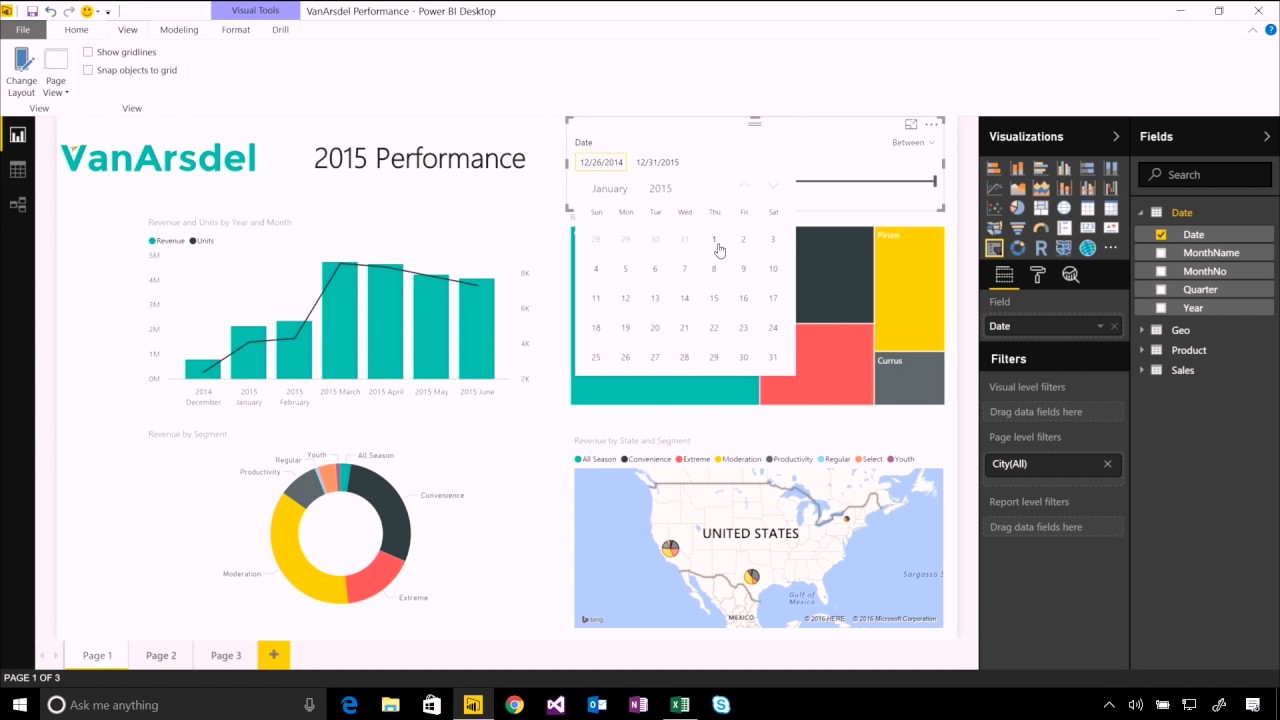Viewport: 1280px width, 720px height.
Task: Remove the City(All) page level filter
Action: pos(1107,463)
